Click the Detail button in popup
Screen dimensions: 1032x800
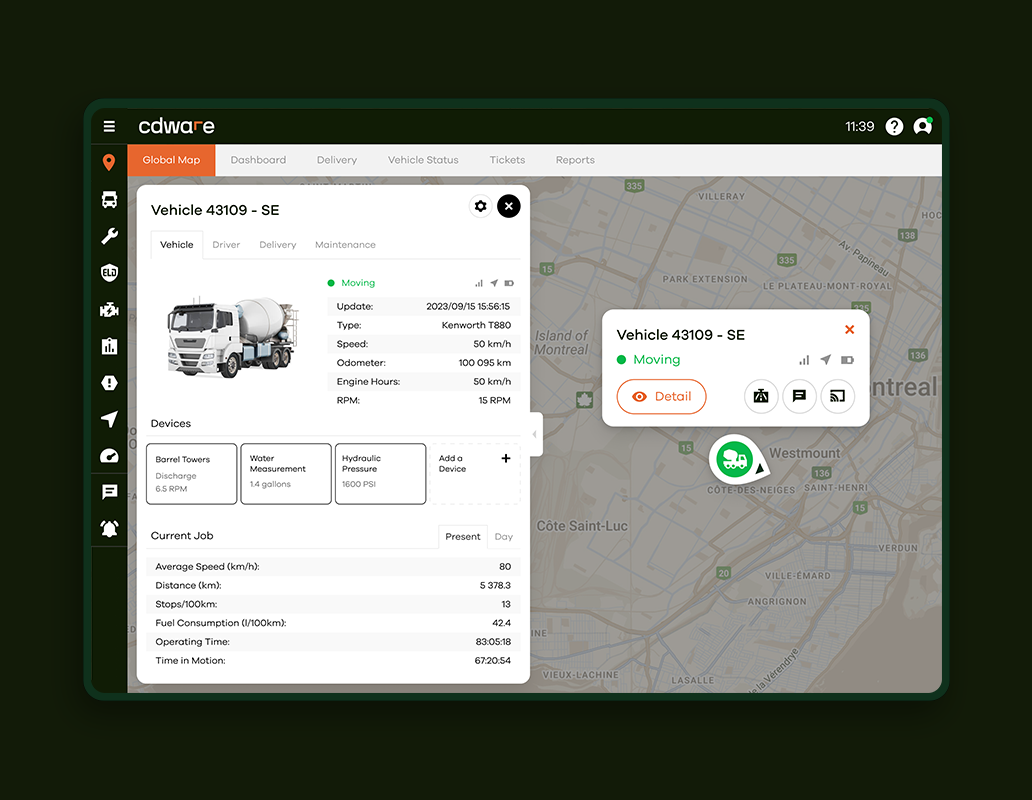(x=661, y=397)
